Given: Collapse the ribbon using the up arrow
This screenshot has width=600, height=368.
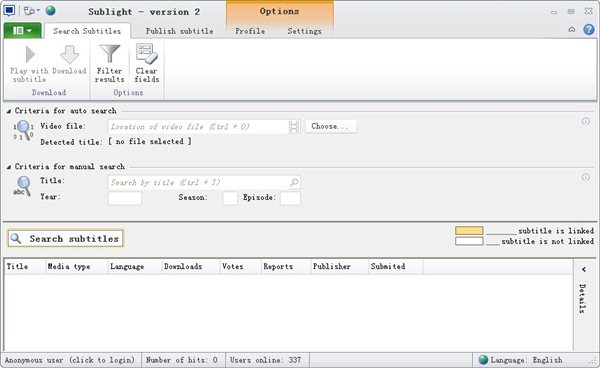Looking at the screenshot, I should click(572, 29).
